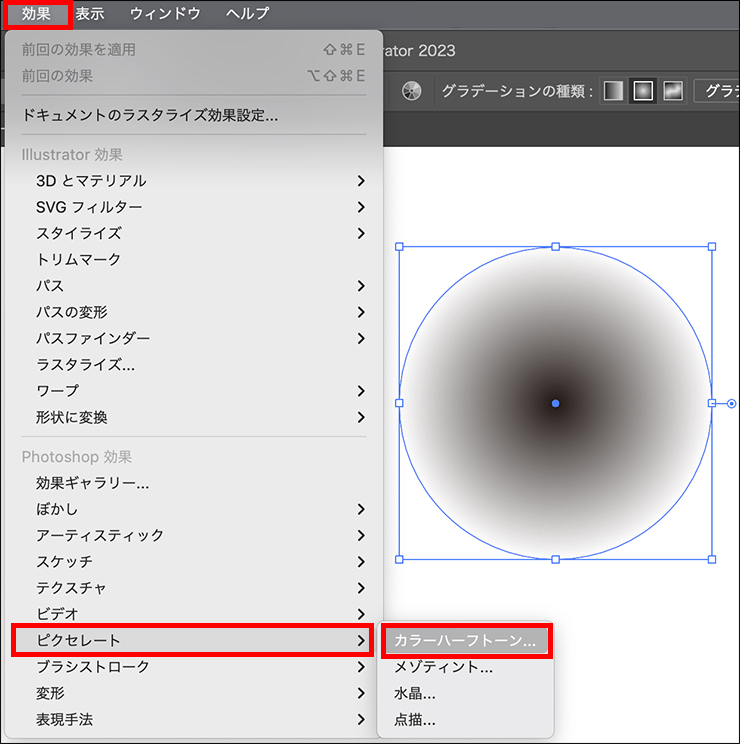Click the recolor artwork color wheel icon
The image size is (740, 744).
pyautogui.click(x=411, y=91)
